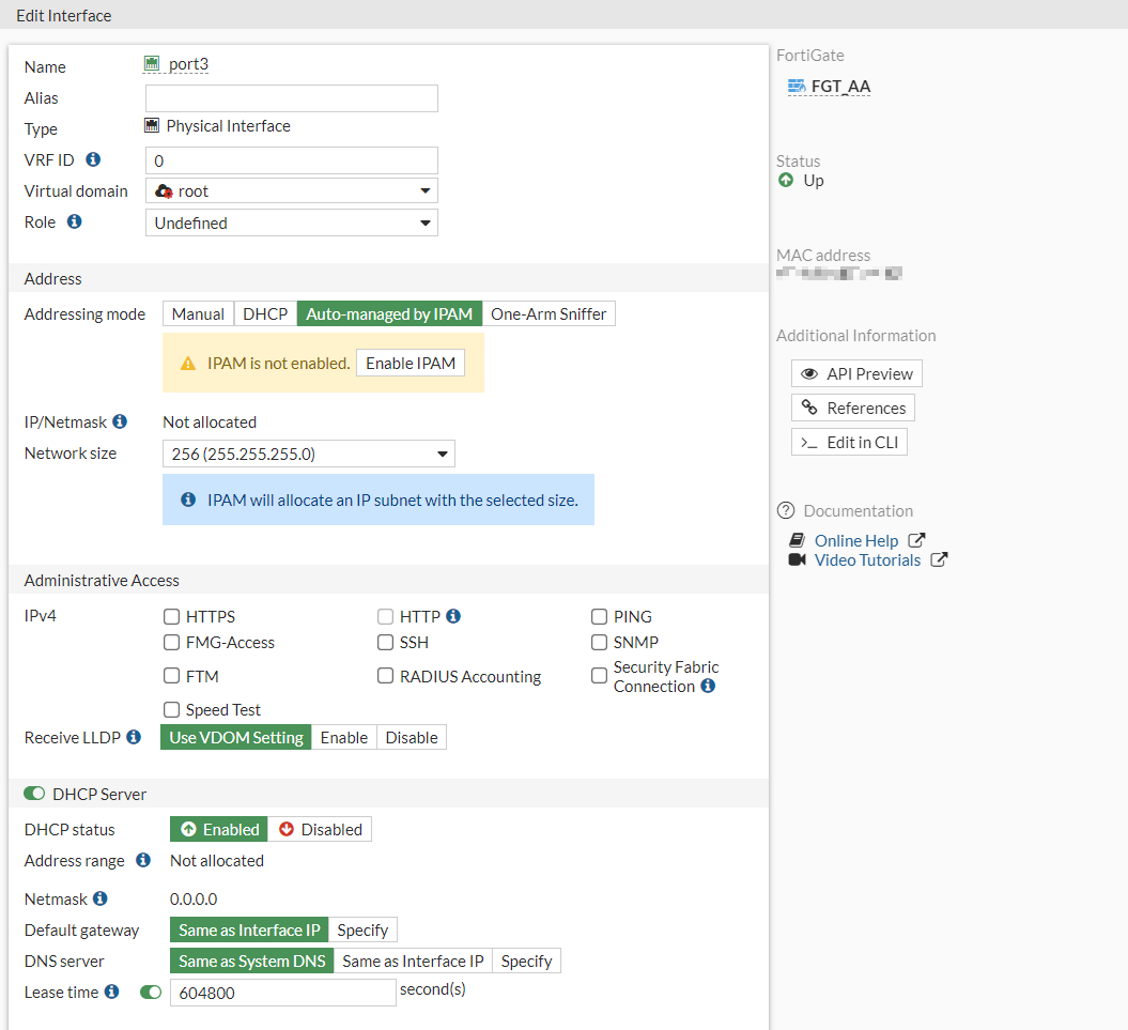Click the FGT_AA FortiGate device icon
This screenshot has height=1030, width=1128.
coord(797,86)
